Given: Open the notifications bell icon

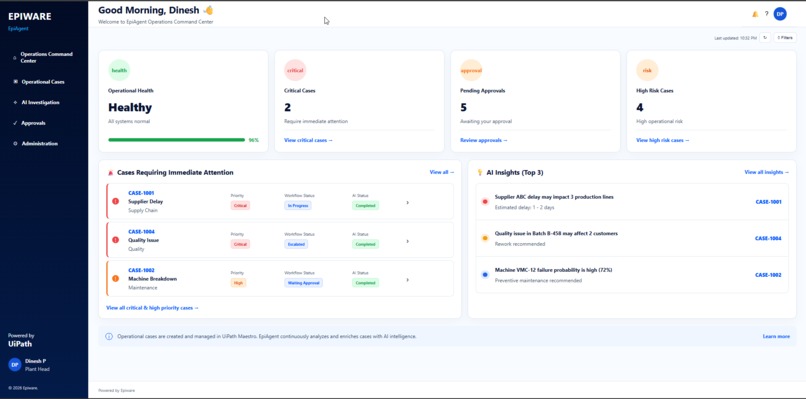Looking at the screenshot, I should (755, 14).
